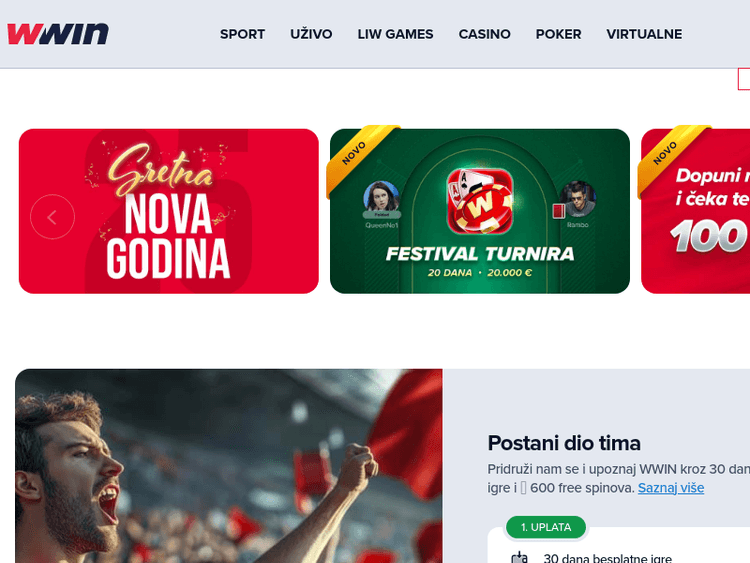750x563 pixels.
Task: Open the Dopuni 100 promo banner
Action: point(695,211)
